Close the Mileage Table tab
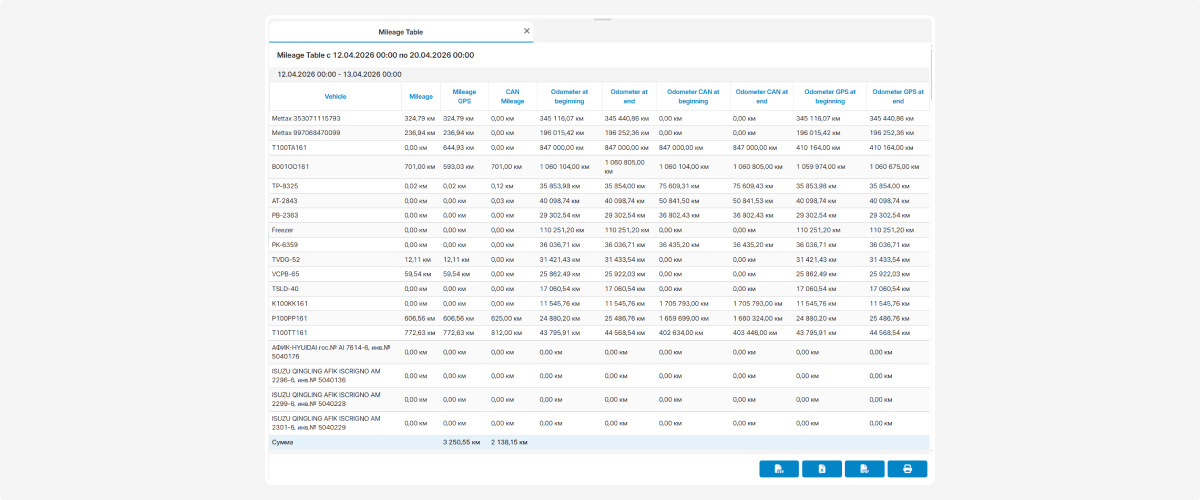This screenshot has width=1200, height=500. coord(527,31)
